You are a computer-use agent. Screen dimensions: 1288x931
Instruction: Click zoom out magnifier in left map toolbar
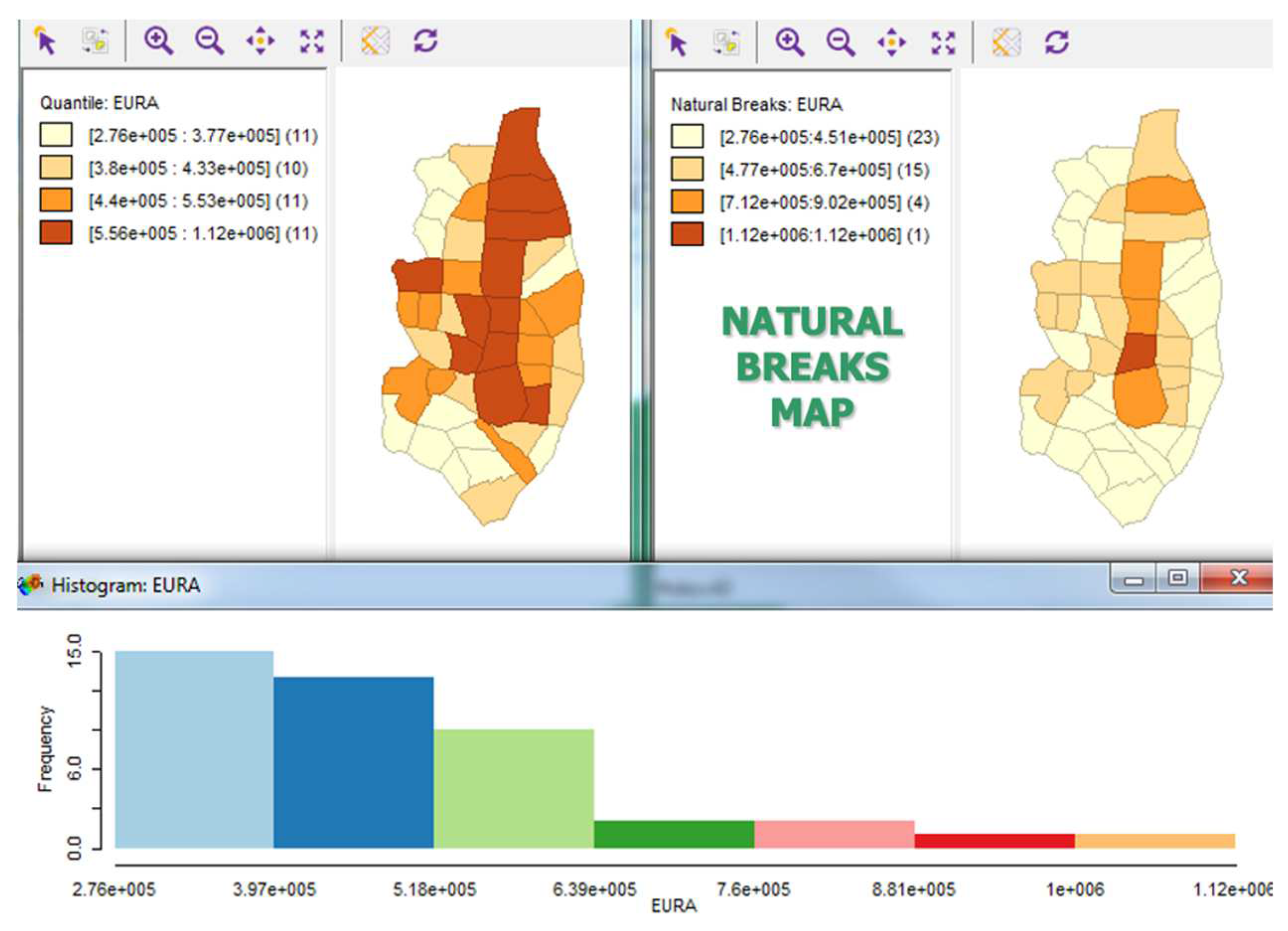click(x=209, y=41)
